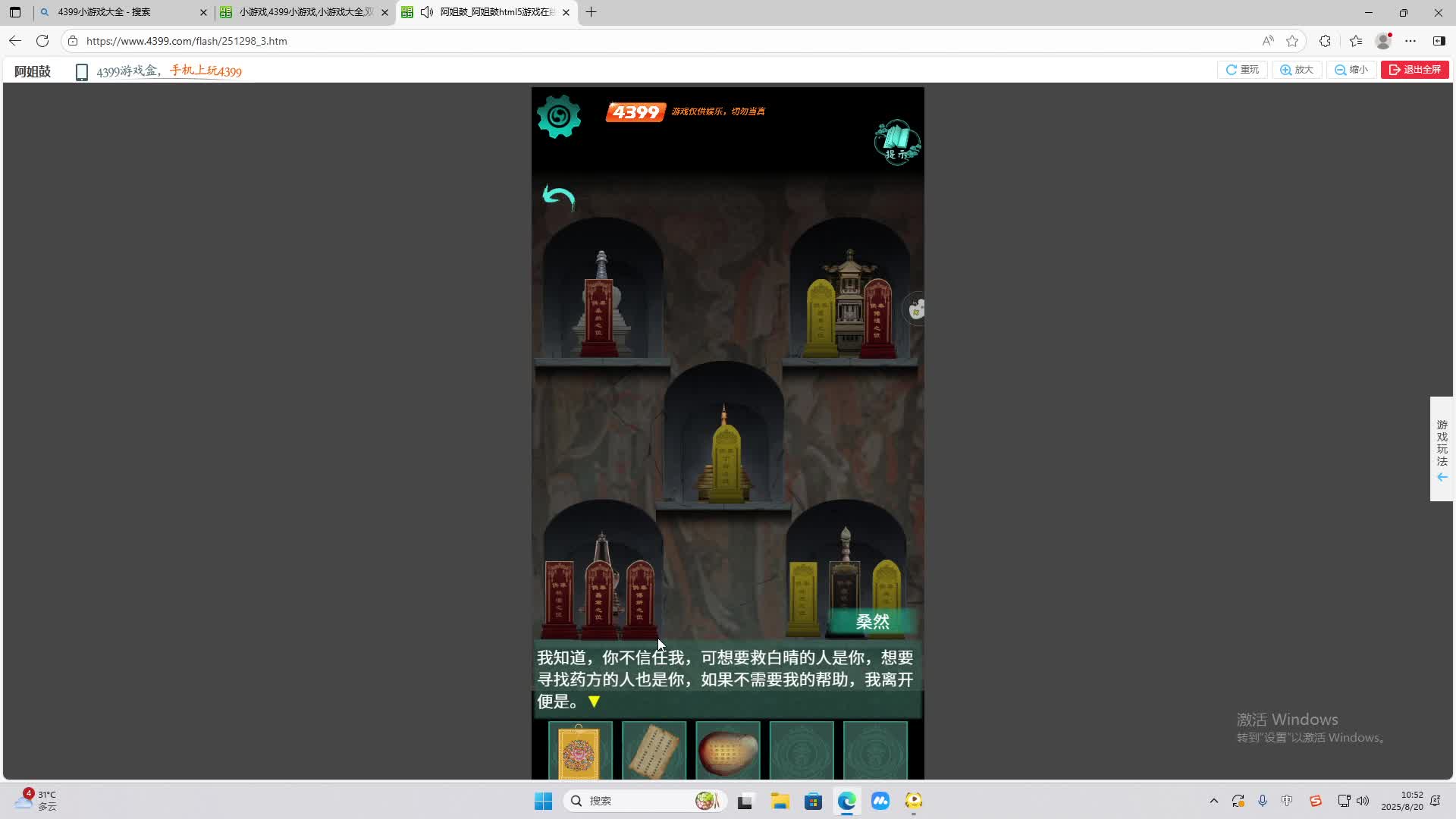
Task: Select the oval stone inventory item
Action: point(726,752)
